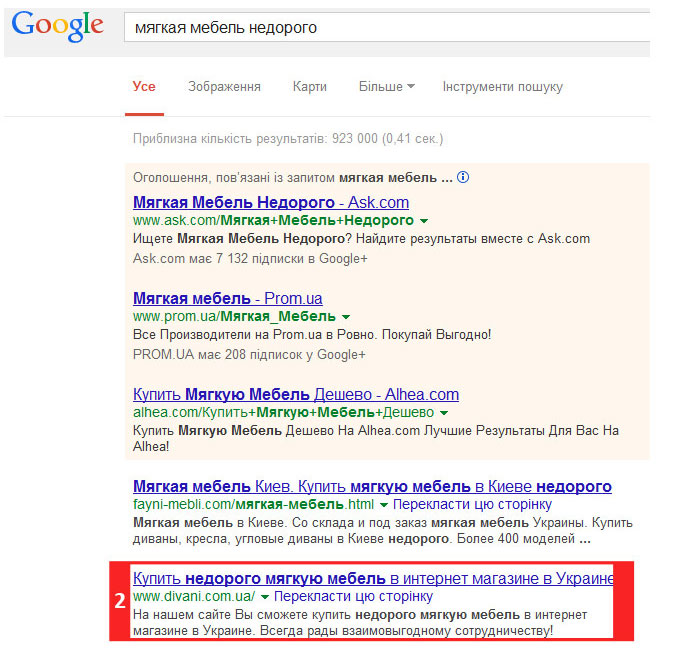Expand the Більше dropdown menu
684x649 pixels.
(386, 86)
